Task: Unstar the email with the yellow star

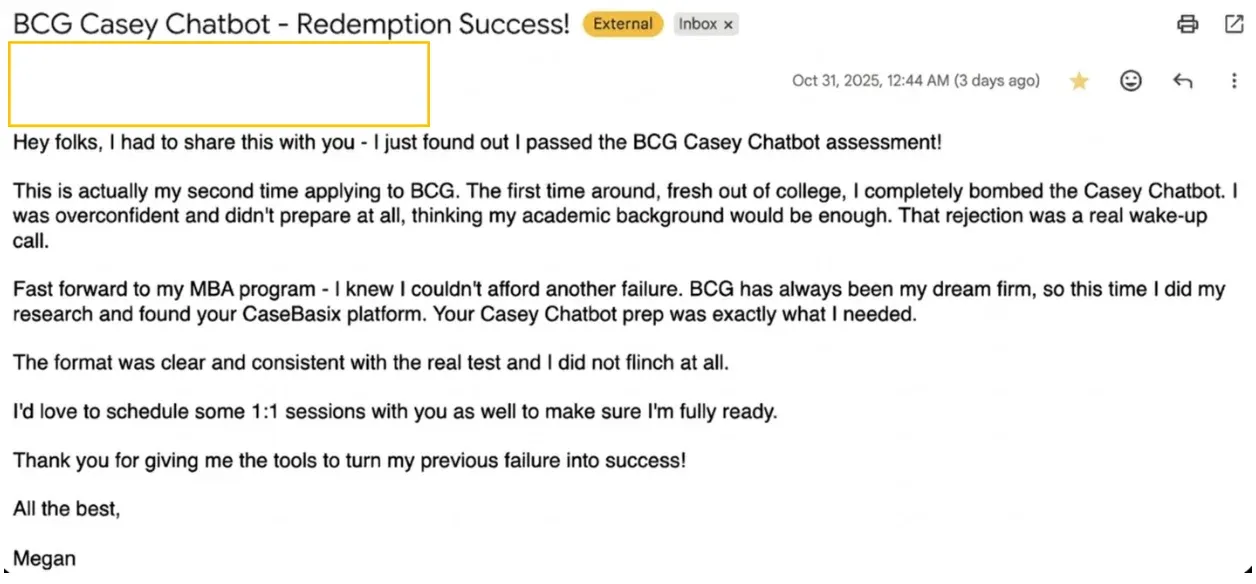Action: click(1079, 81)
